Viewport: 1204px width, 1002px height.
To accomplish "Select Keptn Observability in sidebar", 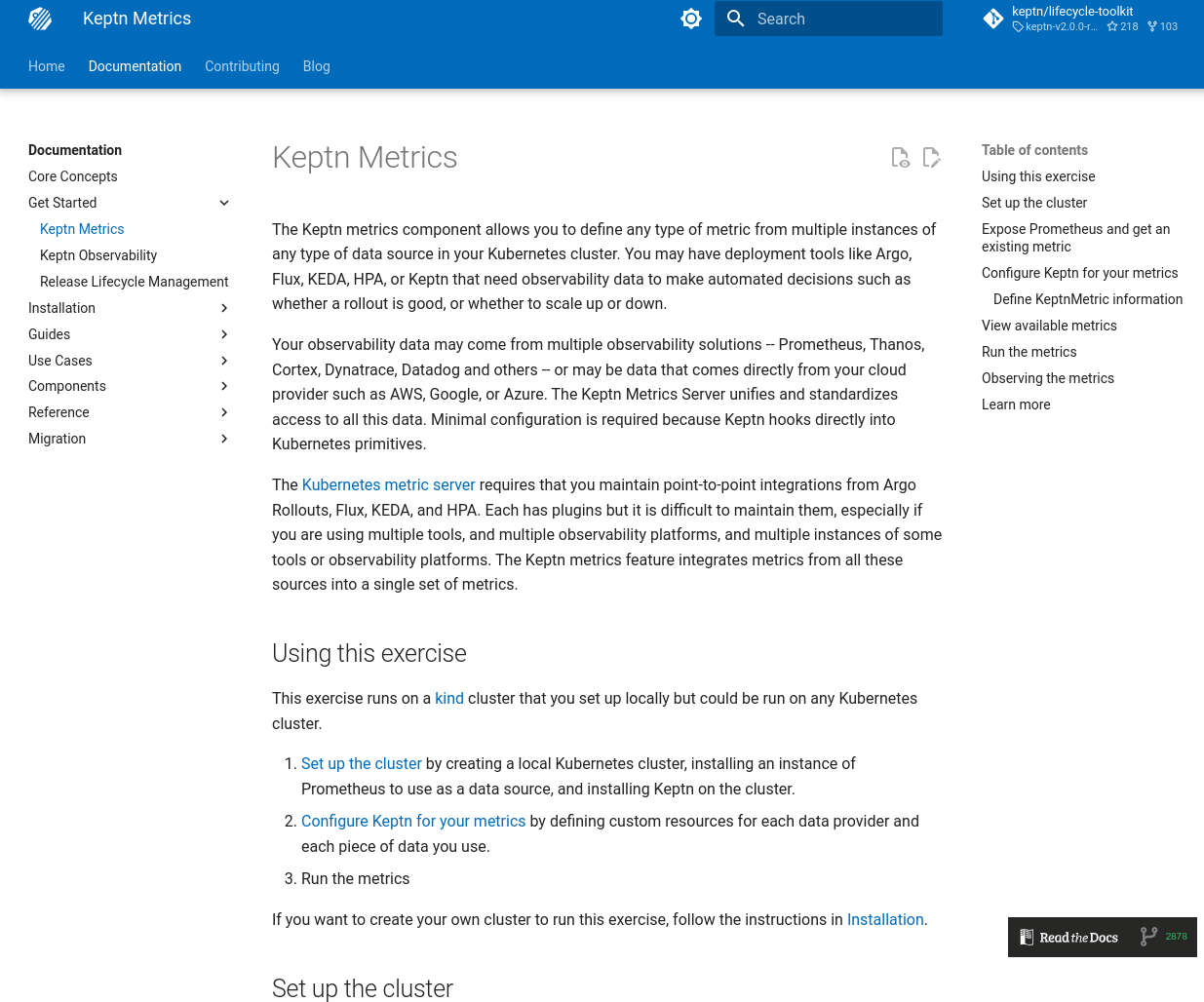I will pyautogui.click(x=98, y=255).
